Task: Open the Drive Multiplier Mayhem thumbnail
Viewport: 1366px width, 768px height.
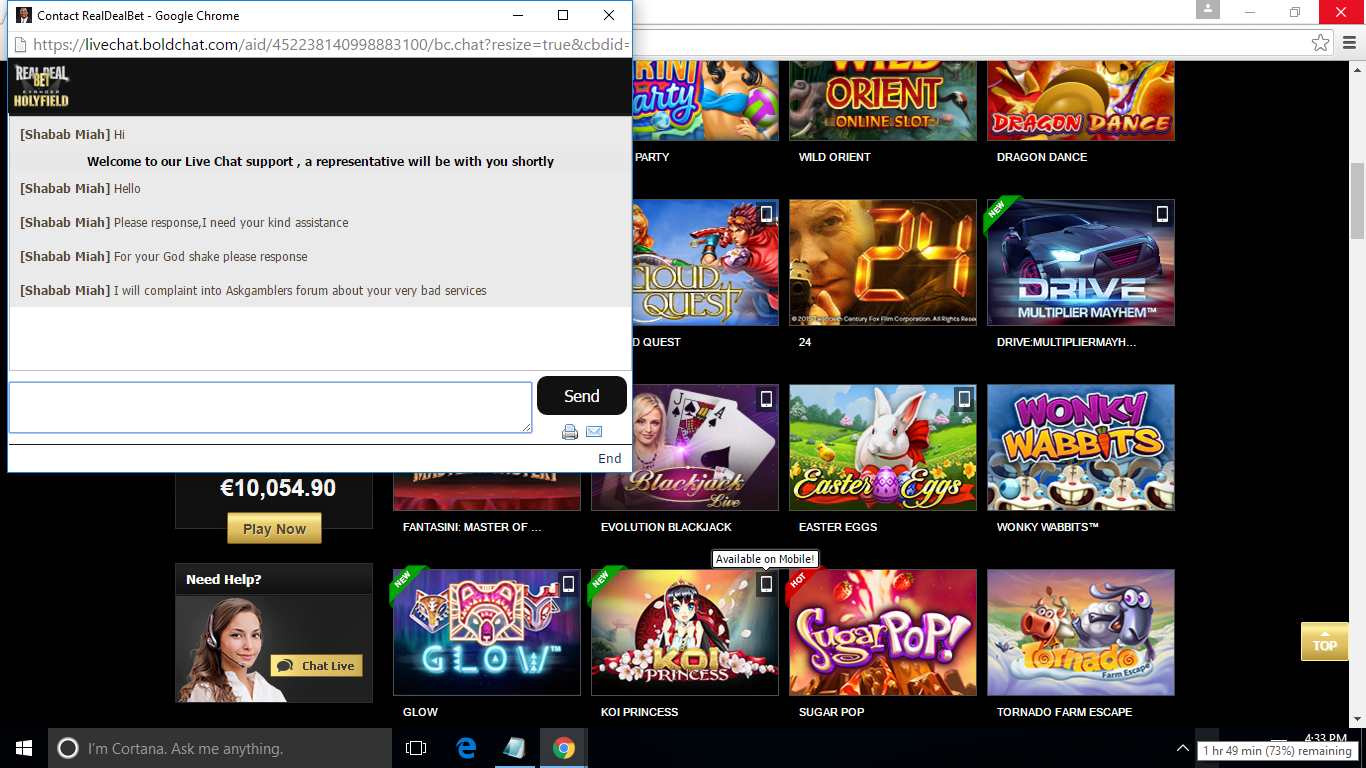Action: (1081, 262)
